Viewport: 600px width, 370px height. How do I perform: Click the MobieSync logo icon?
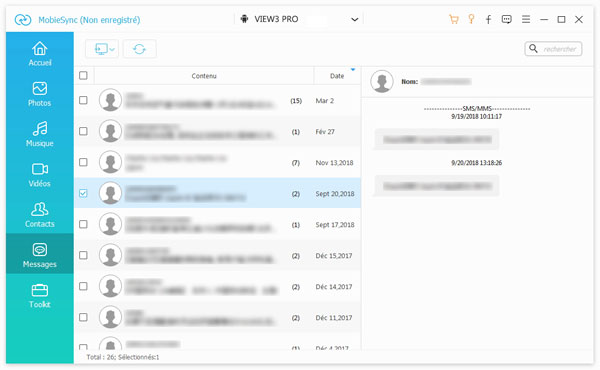point(23,20)
